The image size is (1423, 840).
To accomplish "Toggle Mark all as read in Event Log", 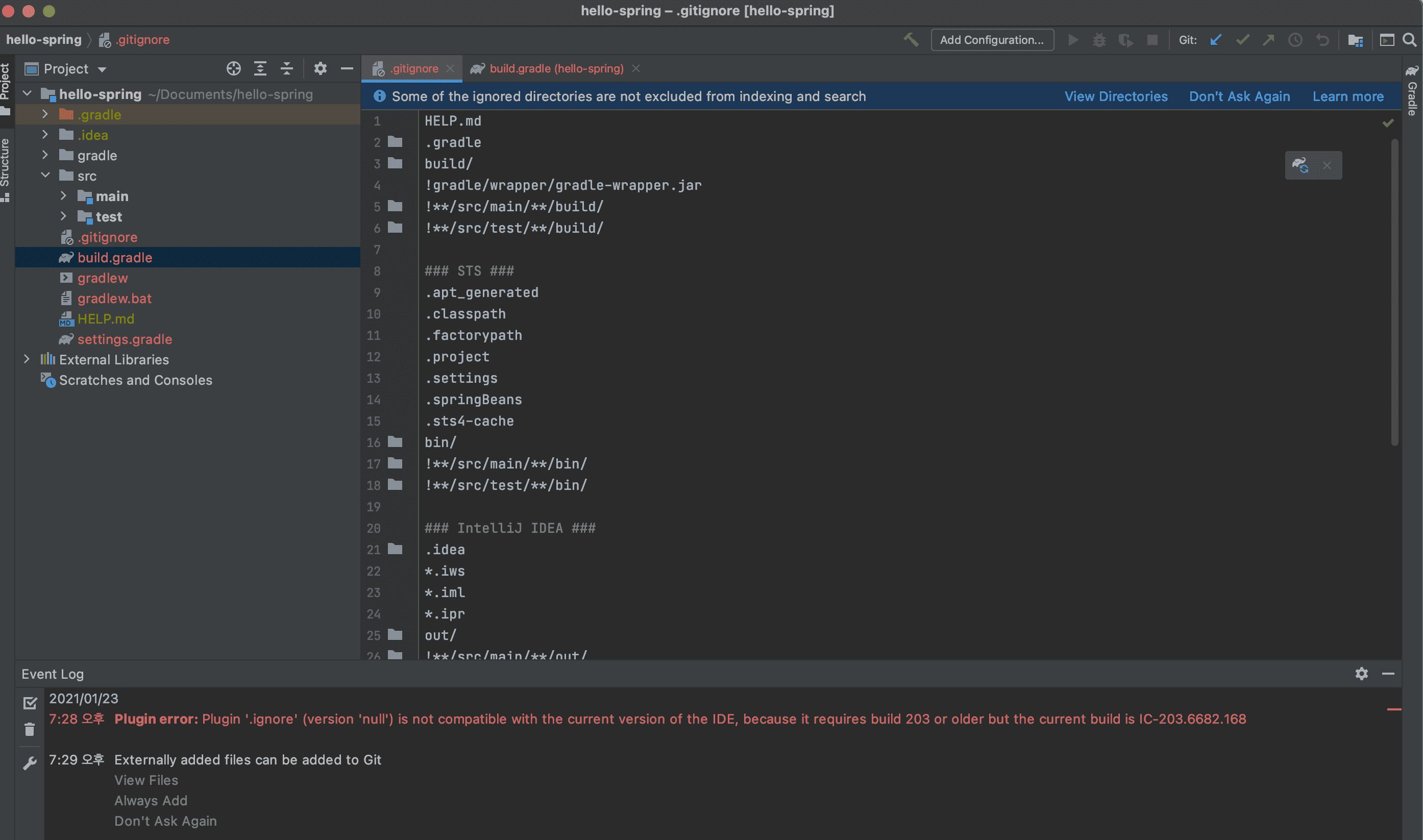I will pos(30,702).
